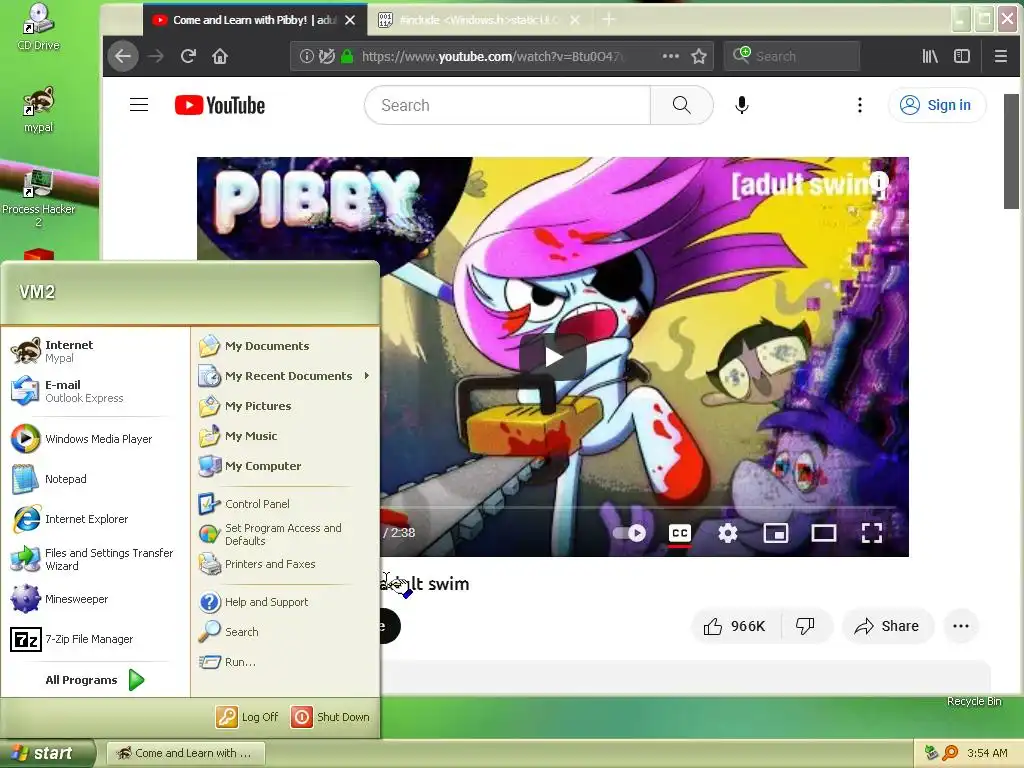Screen dimensions: 1024x768
Task: Open site security info in address bar
Action: pos(306,56)
